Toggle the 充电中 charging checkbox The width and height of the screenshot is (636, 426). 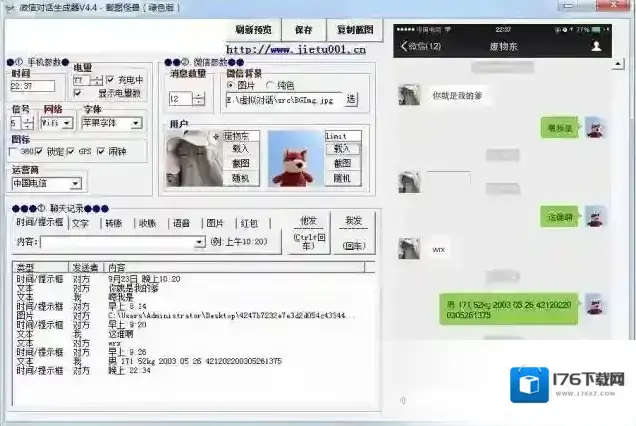pos(110,80)
